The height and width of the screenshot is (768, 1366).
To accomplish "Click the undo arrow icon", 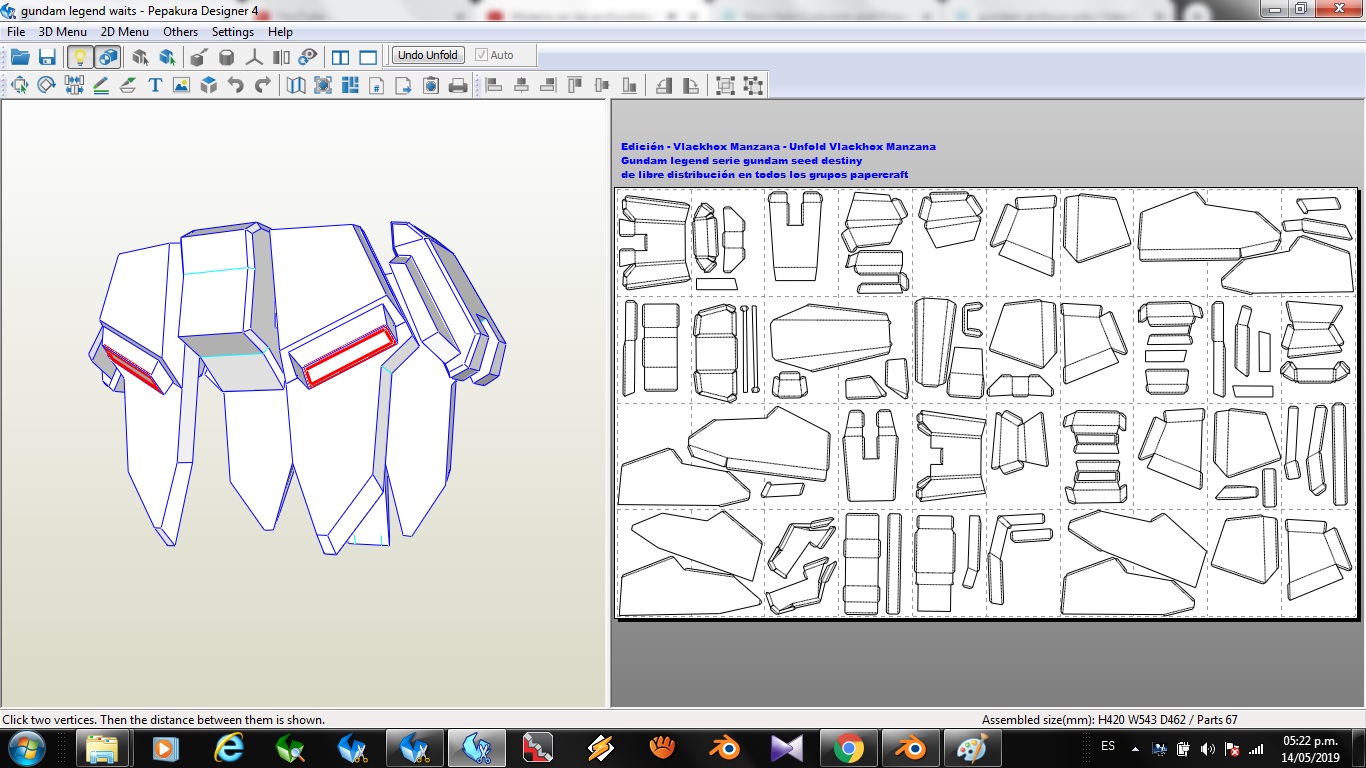I will 235,85.
